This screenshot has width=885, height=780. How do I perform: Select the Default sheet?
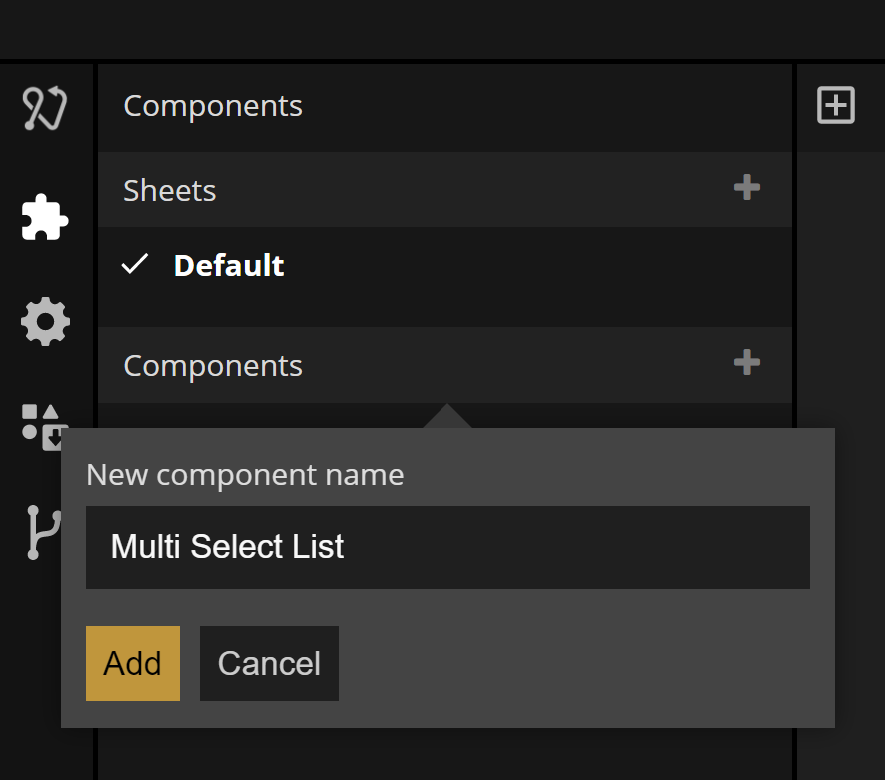229,265
